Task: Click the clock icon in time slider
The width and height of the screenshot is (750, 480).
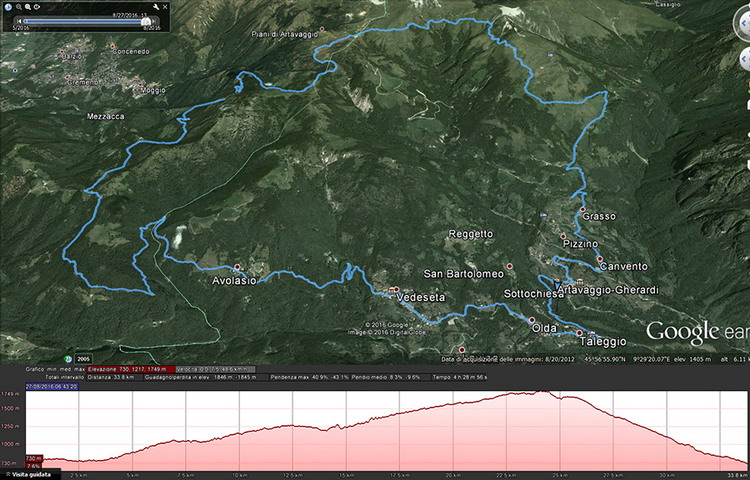Action: [8, 7]
